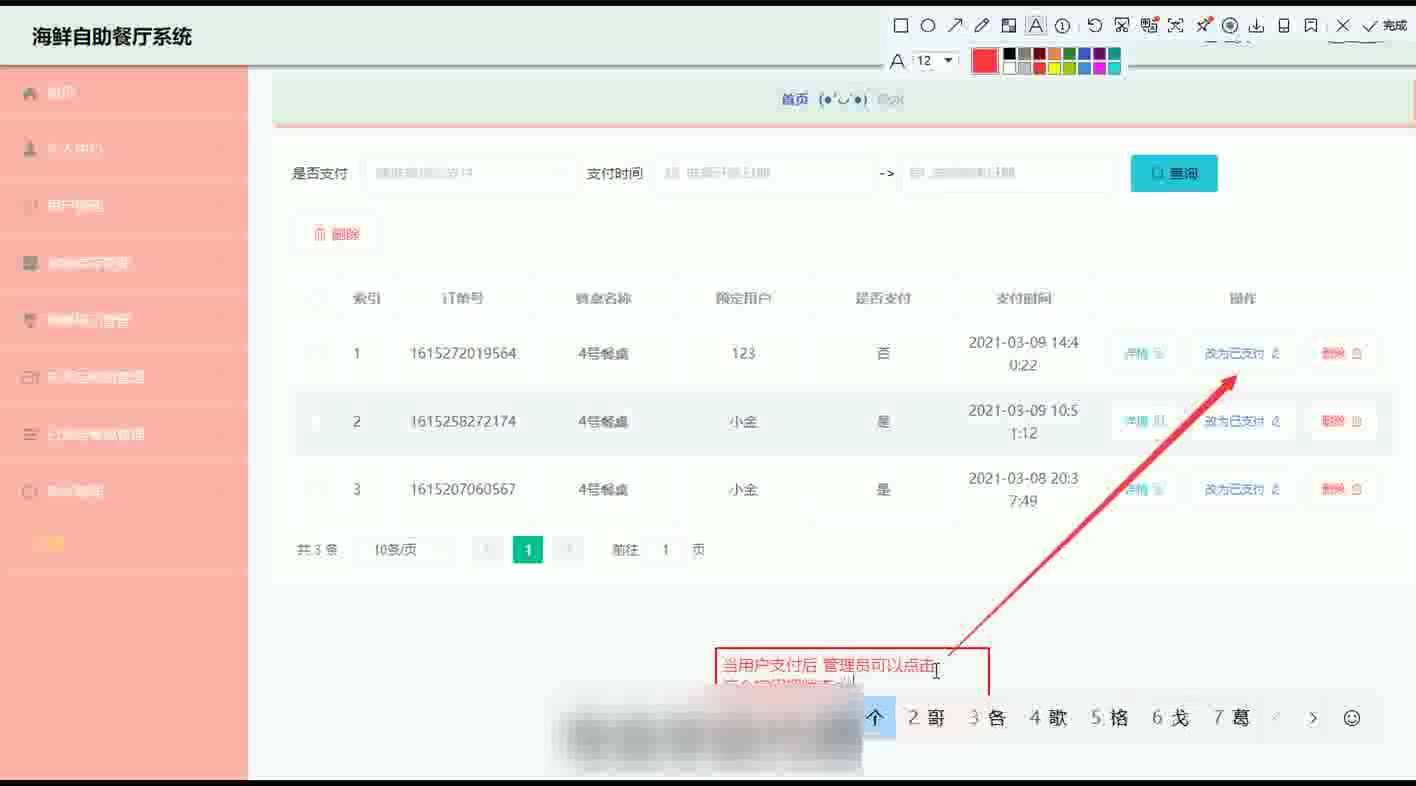Check the box for order 1615272019564

coord(317,353)
